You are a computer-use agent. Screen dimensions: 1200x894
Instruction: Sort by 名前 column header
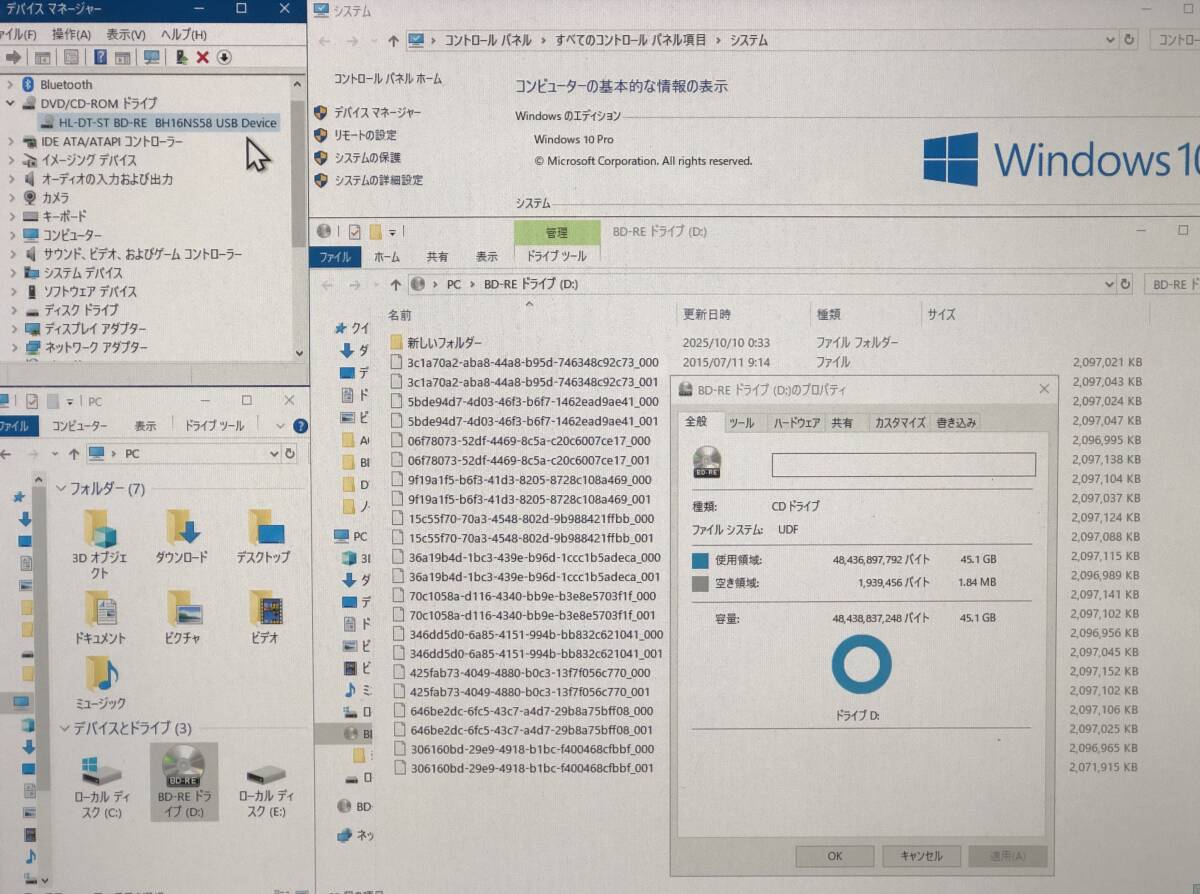click(x=400, y=315)
